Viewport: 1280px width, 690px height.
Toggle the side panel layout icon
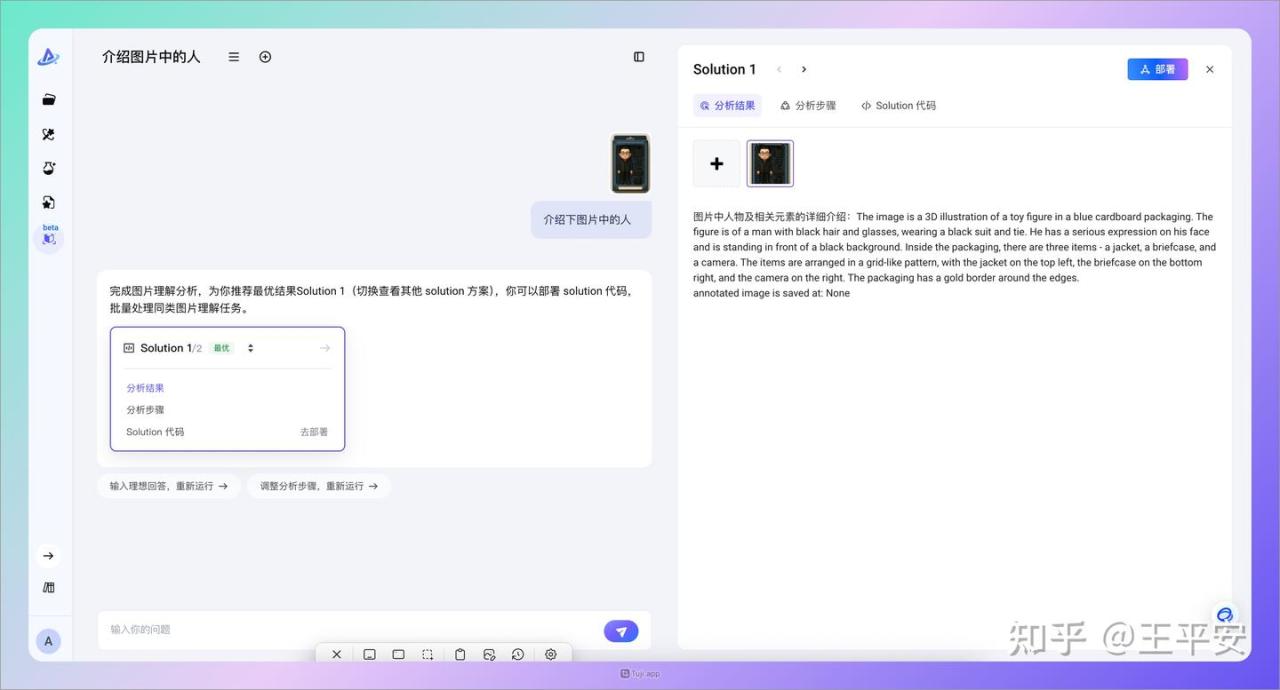click(x=639, y=57)
